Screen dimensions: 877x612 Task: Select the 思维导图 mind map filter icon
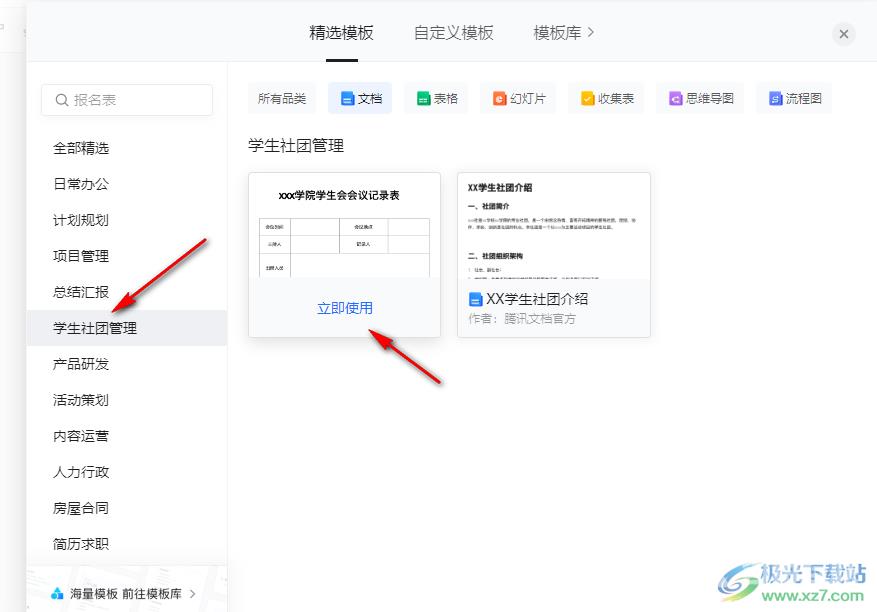(676, 98)
